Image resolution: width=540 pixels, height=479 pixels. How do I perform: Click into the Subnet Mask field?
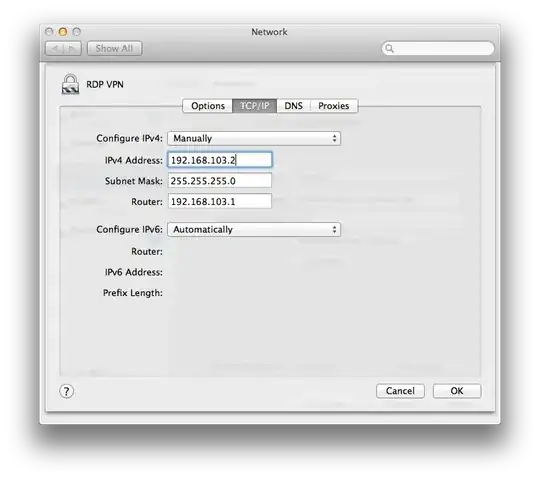(220, 181)
